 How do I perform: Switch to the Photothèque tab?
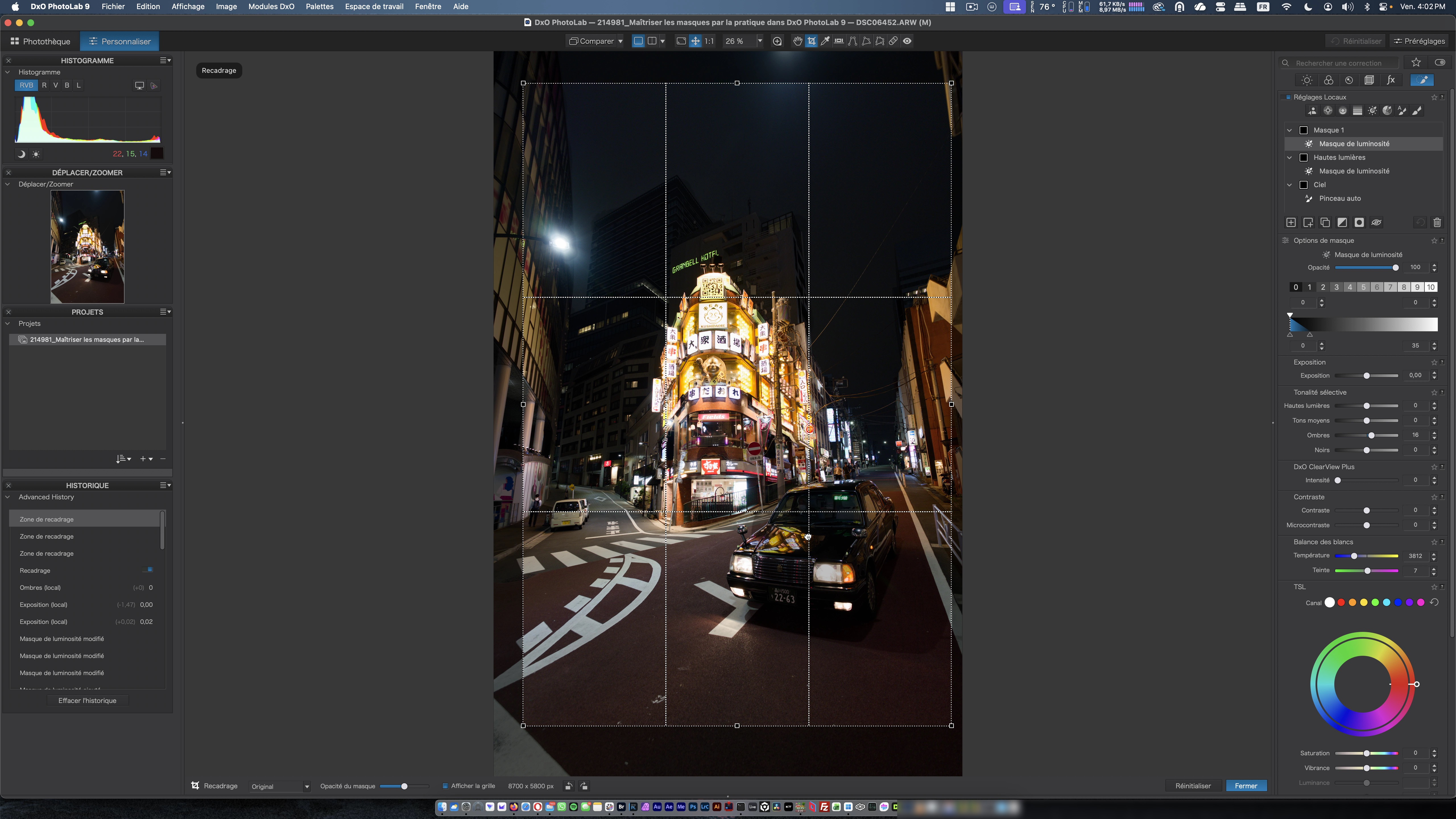coord(40,41)
